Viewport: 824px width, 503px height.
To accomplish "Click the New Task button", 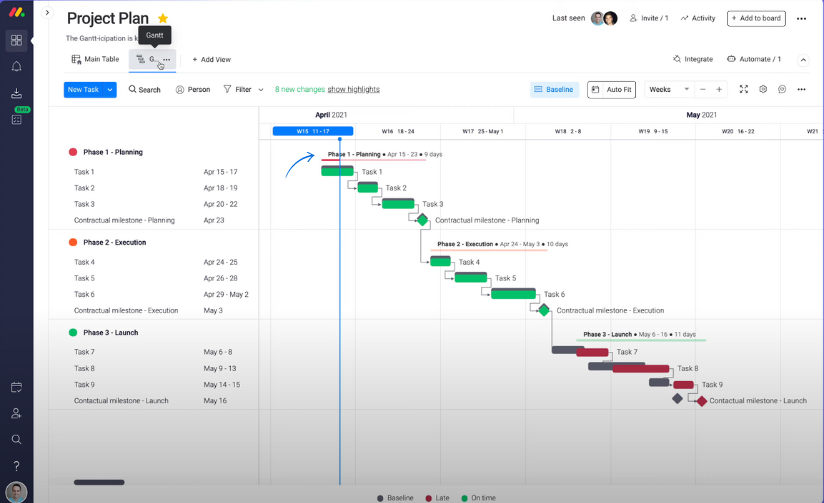I will pyautogui.click(x=83, y=89).
